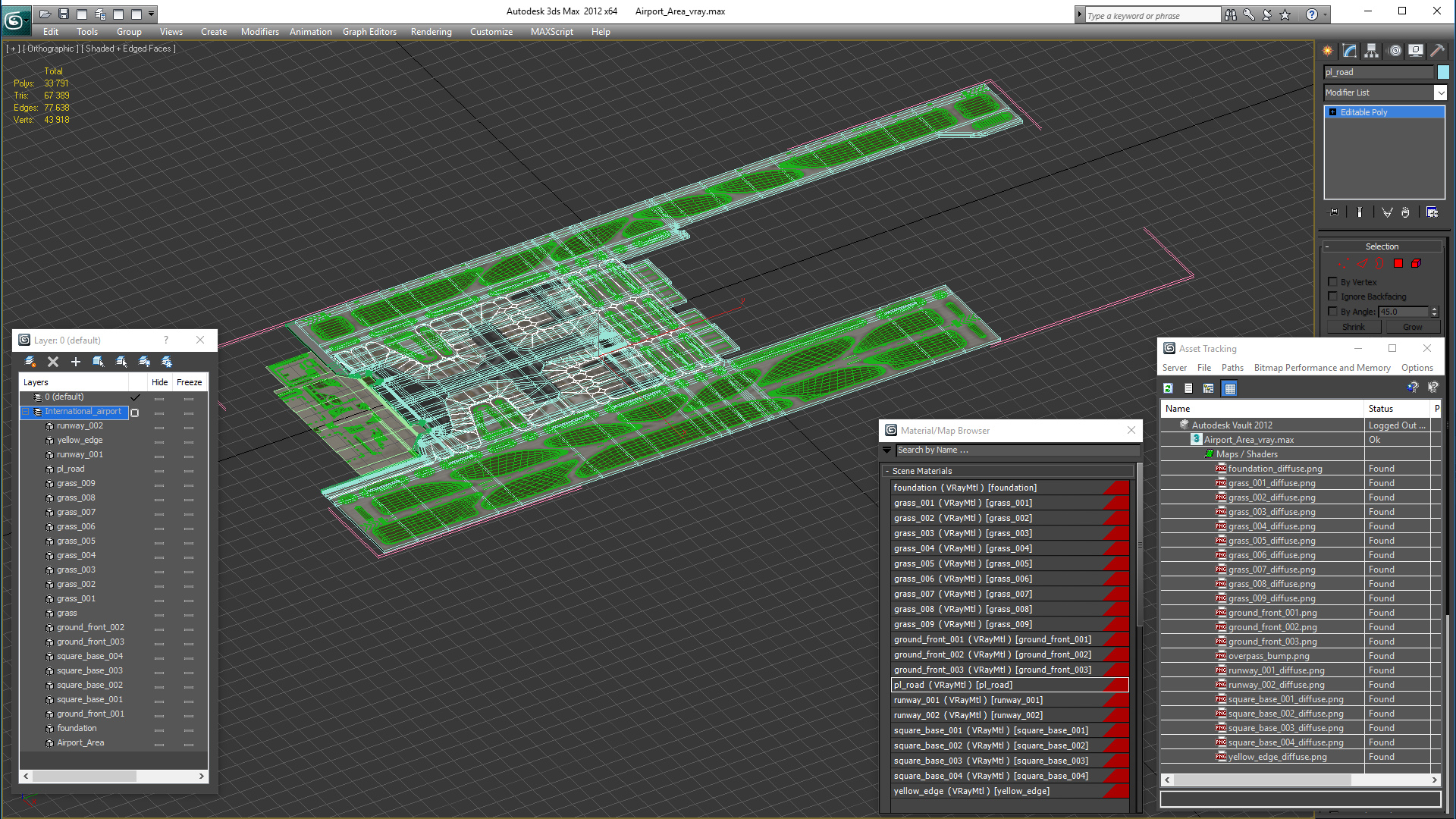Click Remove Modifier from stack icon
This screenshot has height=819, width=1456.
(1405, 212)
